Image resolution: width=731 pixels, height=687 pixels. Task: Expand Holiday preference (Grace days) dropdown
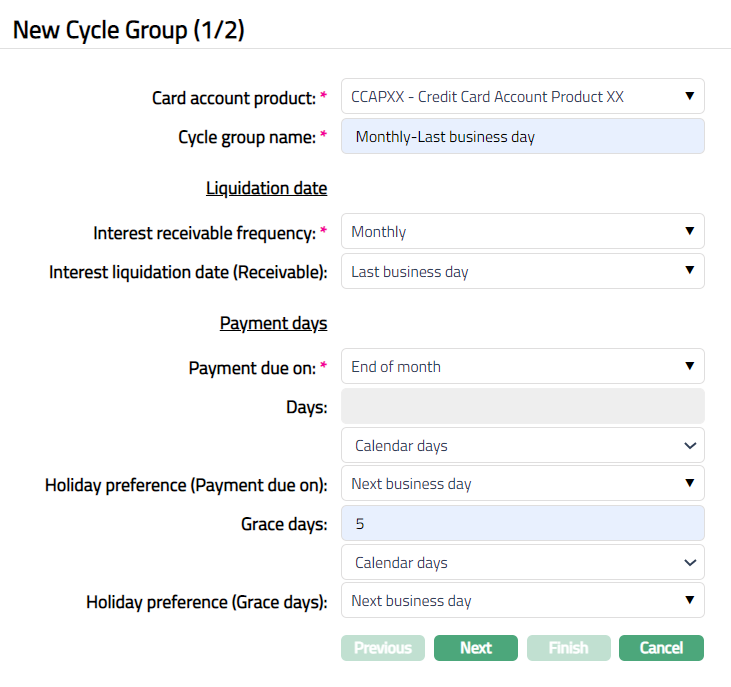[522, 600]
